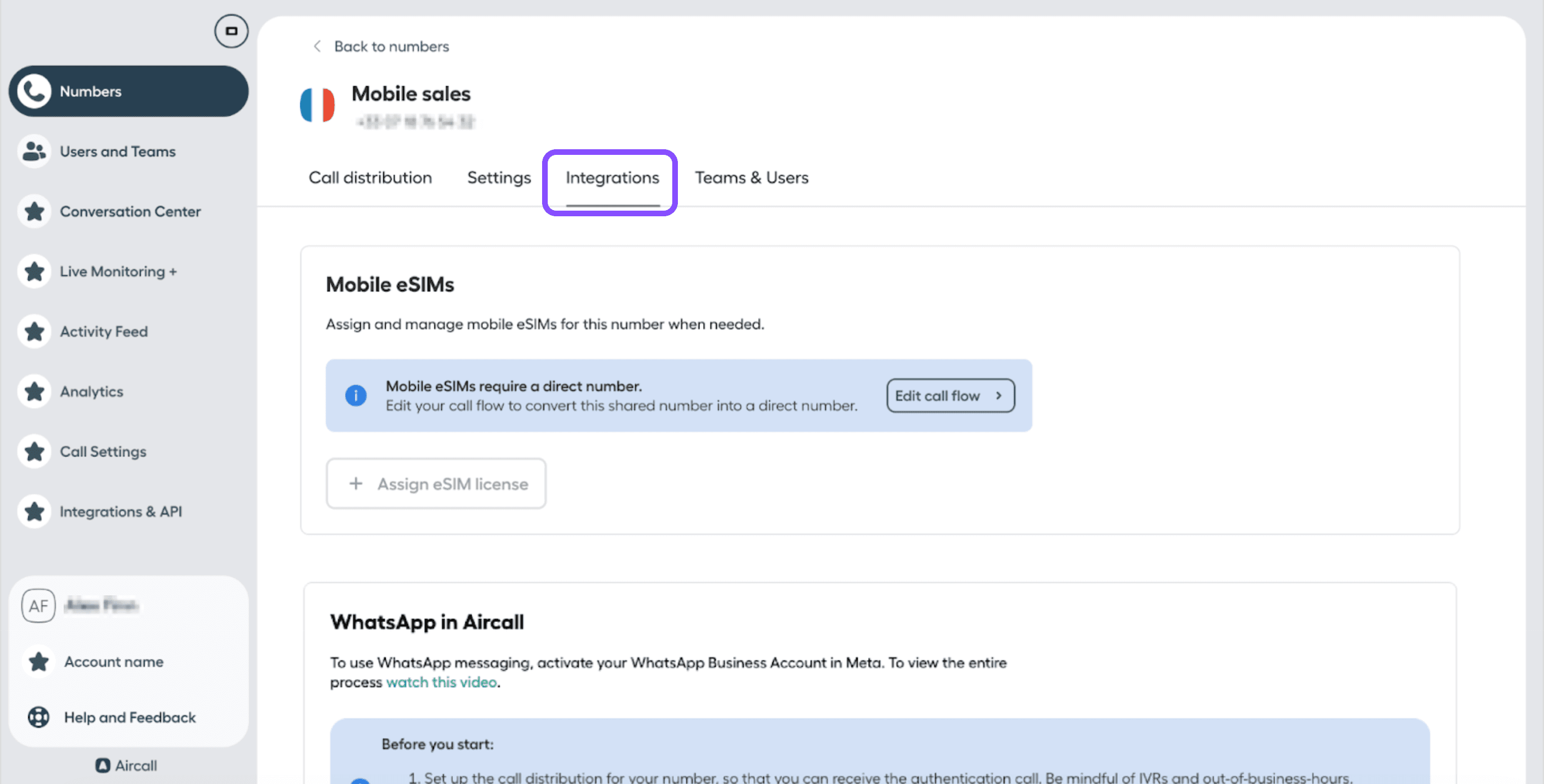This screenshot has width=1544, height=784.
Task: Open the Teams & Users tab
Action: (x=751, y=177)
